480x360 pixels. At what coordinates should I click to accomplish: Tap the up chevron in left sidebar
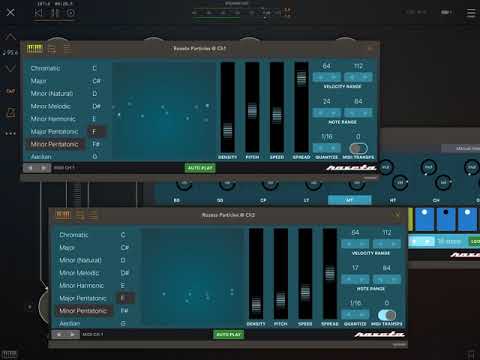10,36
